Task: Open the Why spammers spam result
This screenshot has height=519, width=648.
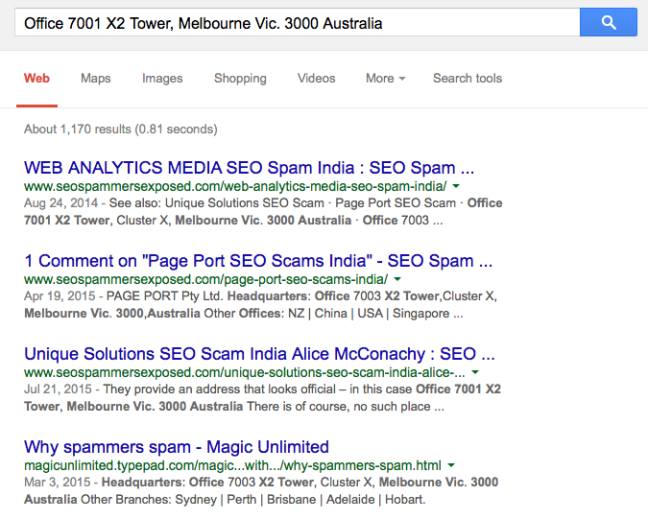Action: pos(176,447)
